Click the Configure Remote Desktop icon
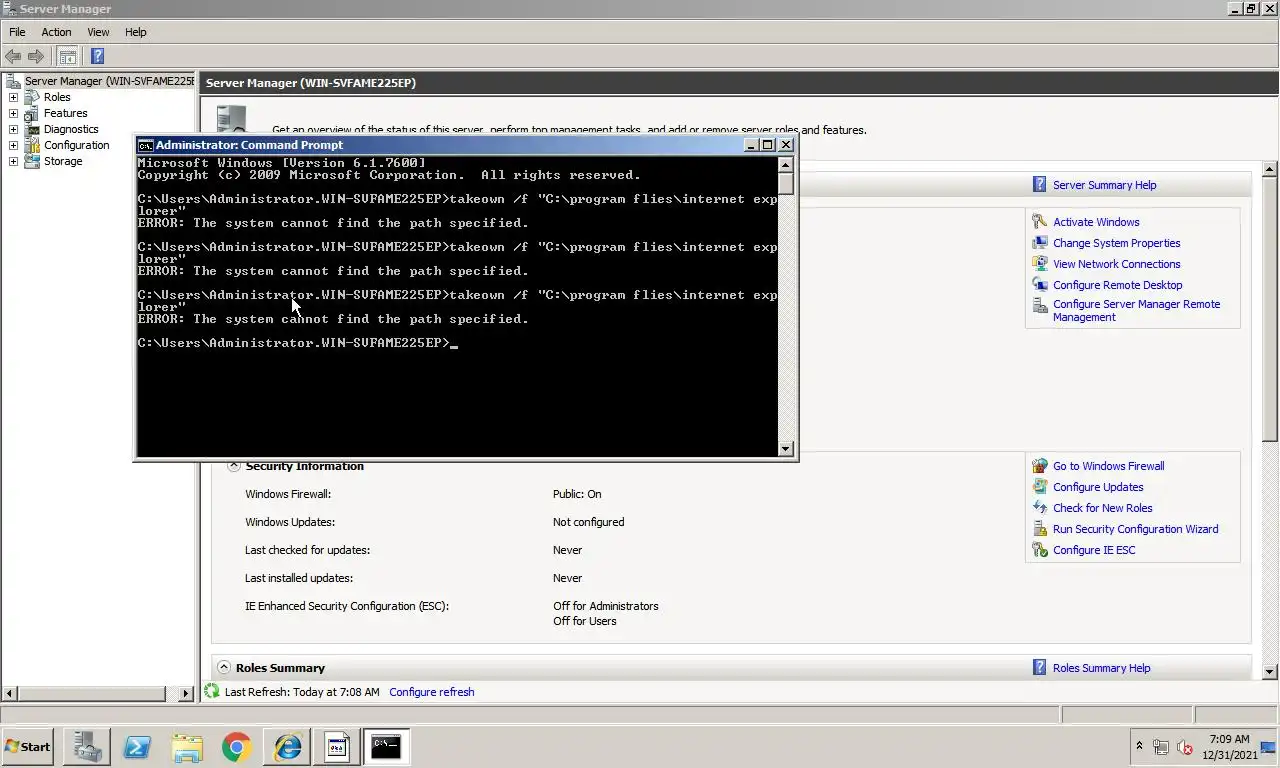Image resolution: width=1280 pixels, height=768 pixels. coord(1040,285)
